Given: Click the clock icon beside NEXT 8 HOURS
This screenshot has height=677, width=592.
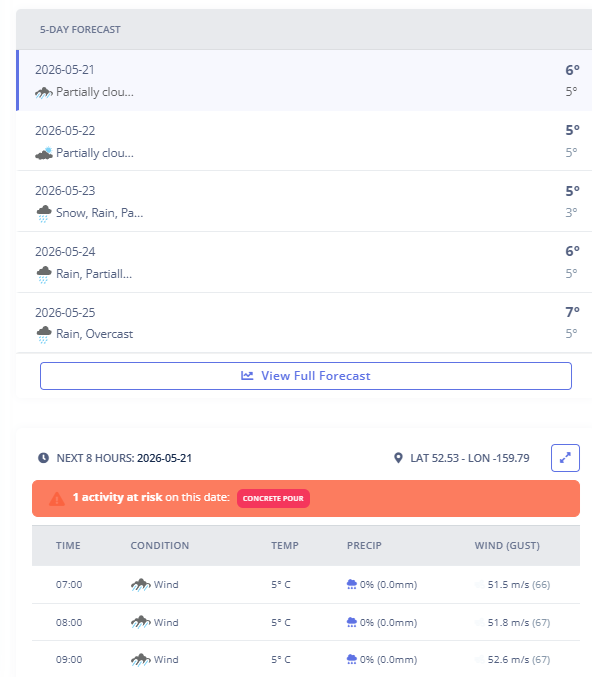Looking at the screenshot, I should pyautogui.click(x=44, y=458).
